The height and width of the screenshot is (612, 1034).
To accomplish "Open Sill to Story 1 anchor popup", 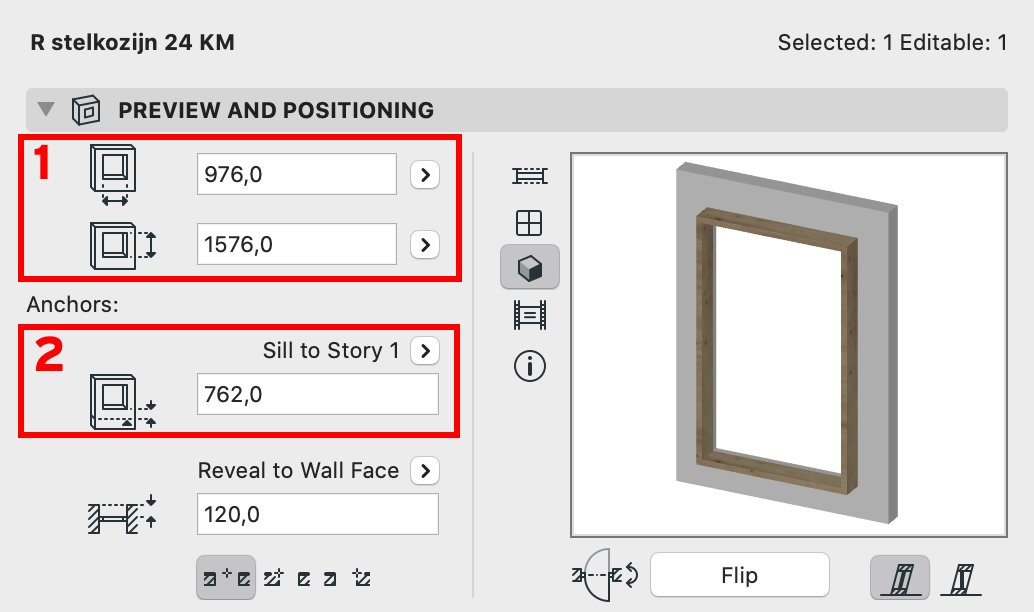I will click(x=425, y=351).
